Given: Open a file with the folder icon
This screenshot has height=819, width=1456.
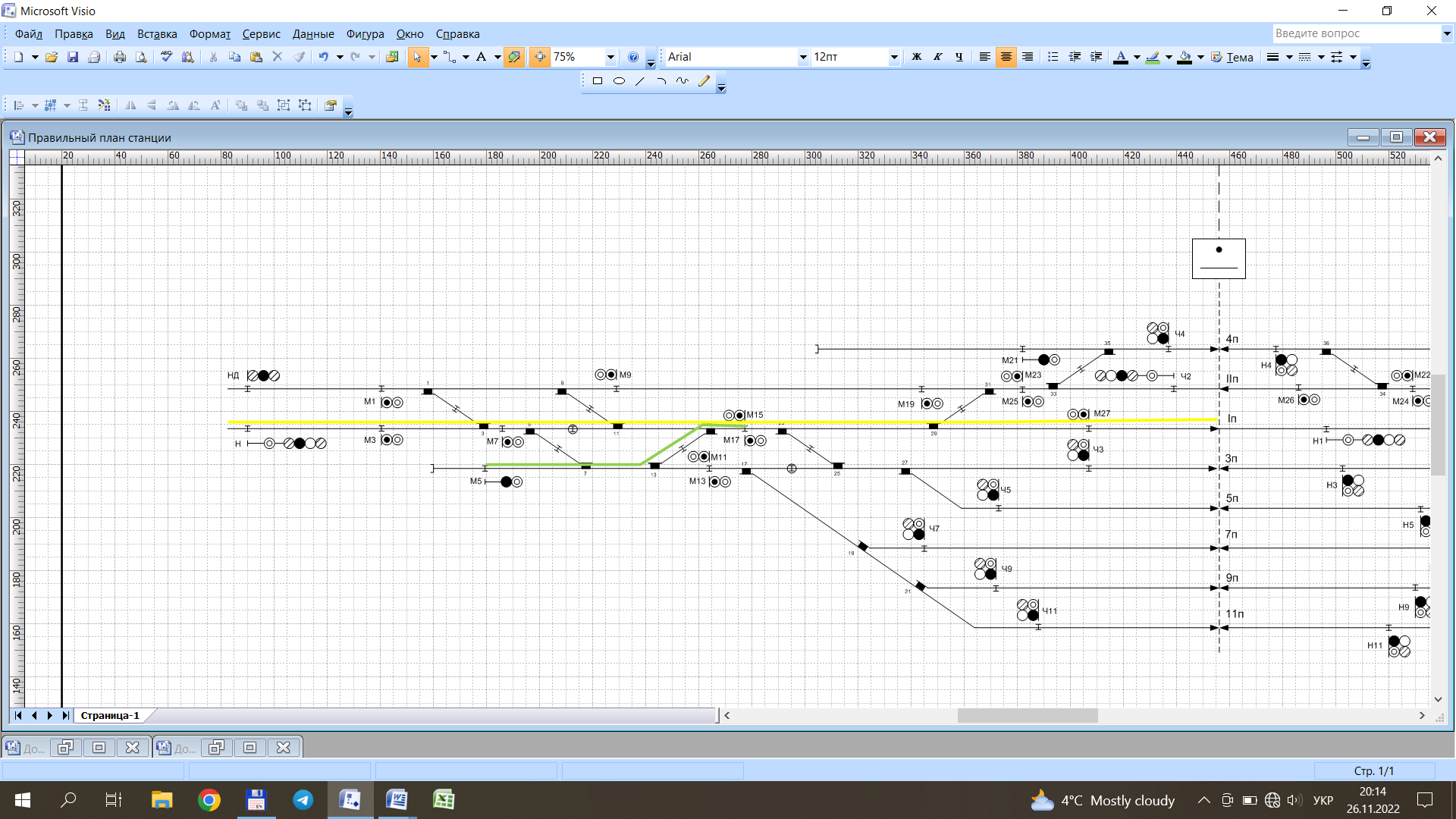Looking at the screenshot, I should tap(52, 57).
